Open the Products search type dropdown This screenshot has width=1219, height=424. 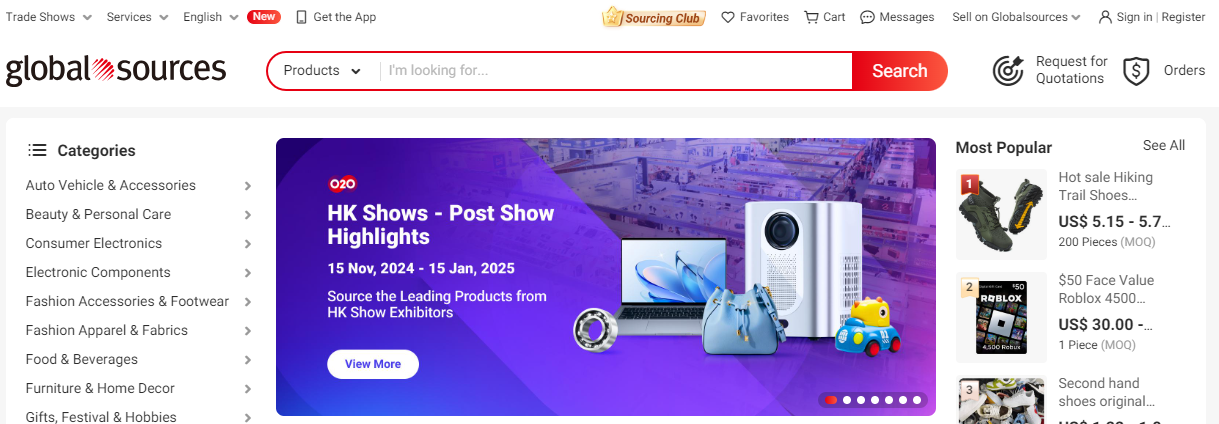pyautogui.click(x=322, y=71)
